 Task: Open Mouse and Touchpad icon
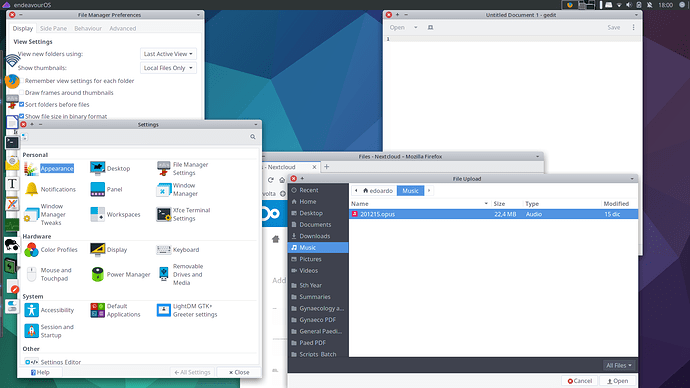[x=31, y=275]
